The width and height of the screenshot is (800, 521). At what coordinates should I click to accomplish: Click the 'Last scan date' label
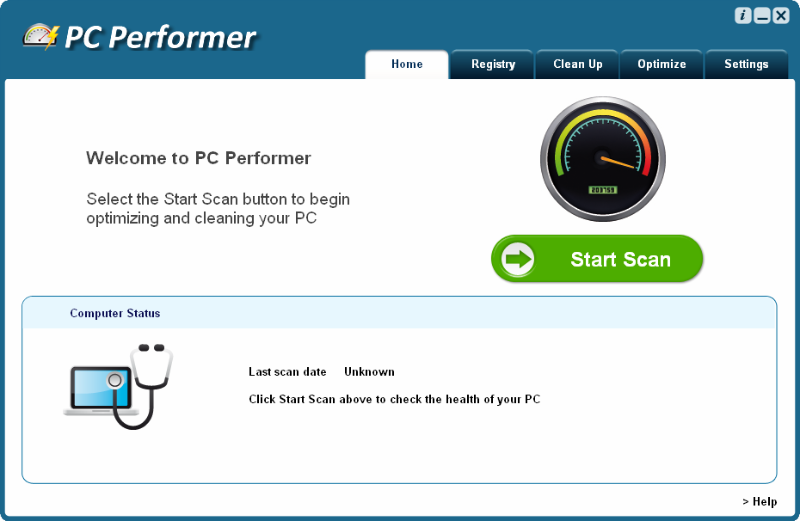(287, 371)
